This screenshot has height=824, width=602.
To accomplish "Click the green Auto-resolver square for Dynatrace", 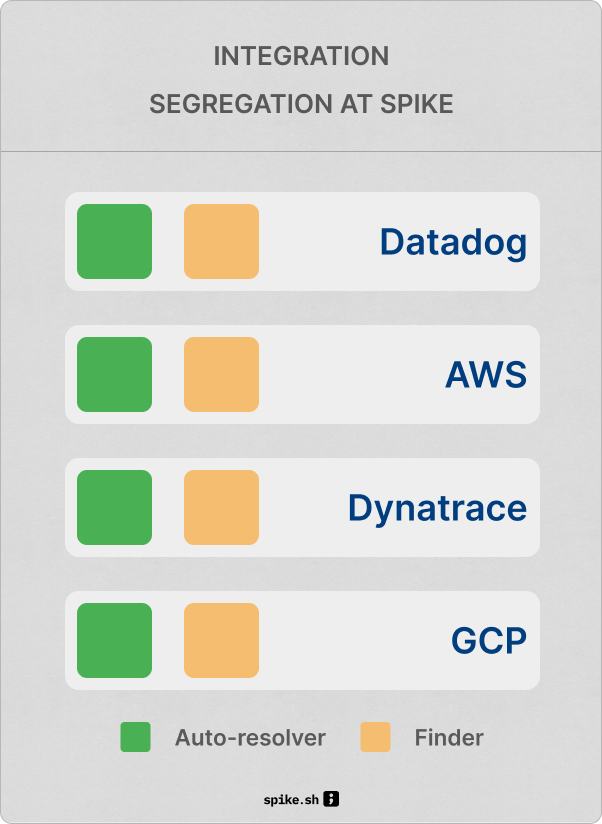I will 114,507.
